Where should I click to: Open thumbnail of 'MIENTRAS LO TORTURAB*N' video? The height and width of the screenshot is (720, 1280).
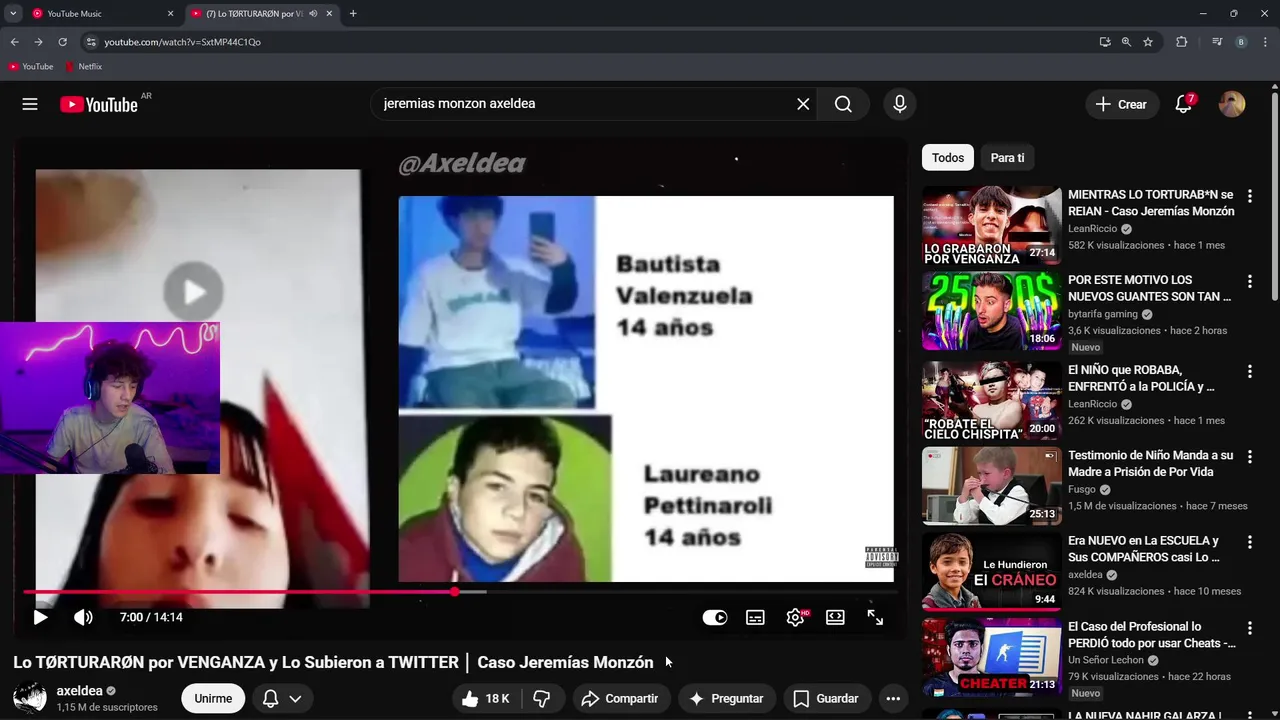(992, 225)
